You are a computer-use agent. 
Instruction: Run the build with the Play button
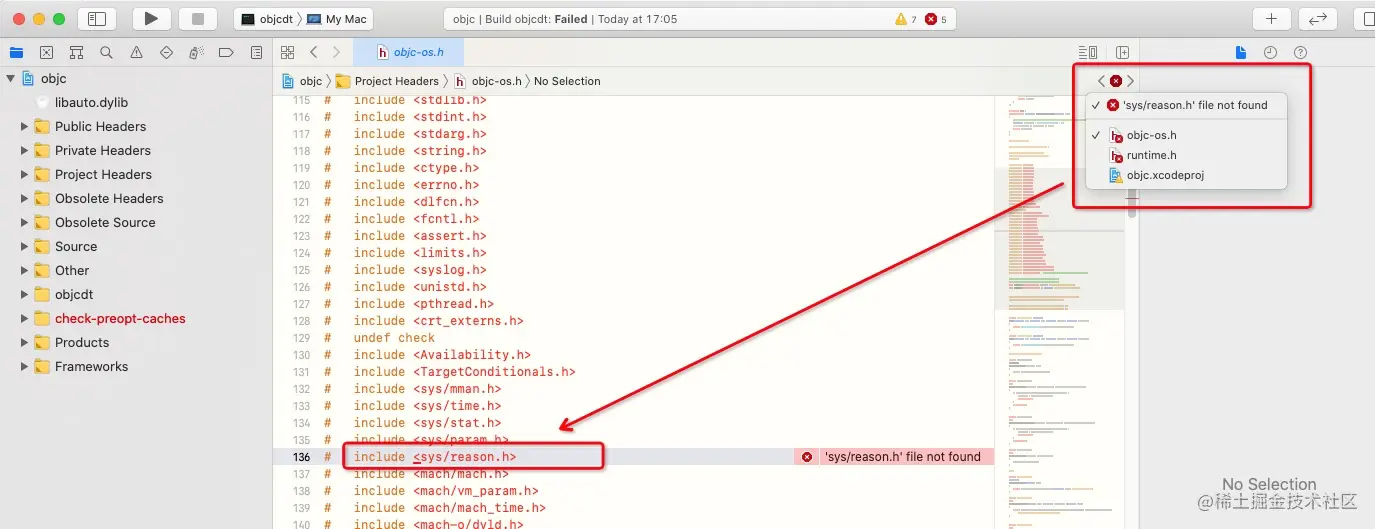tap(151, 19)
